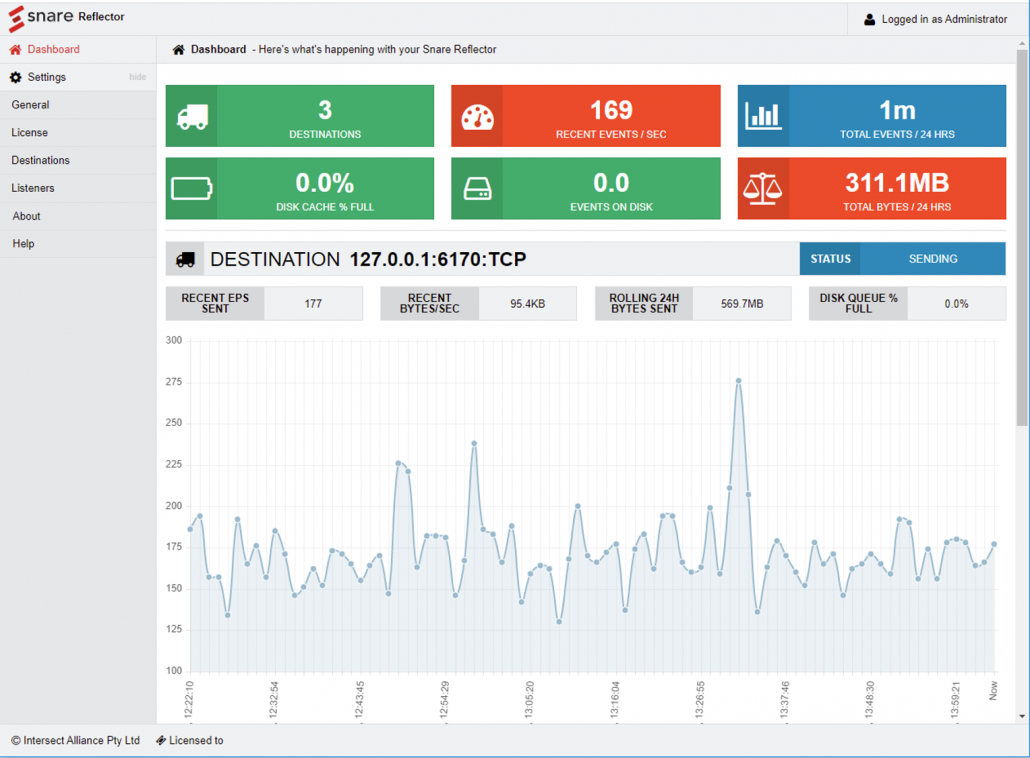The width and height of the screenshot is (1030, 758).
Task: Click the Snare Reflector logo
Action: [66, 18]
